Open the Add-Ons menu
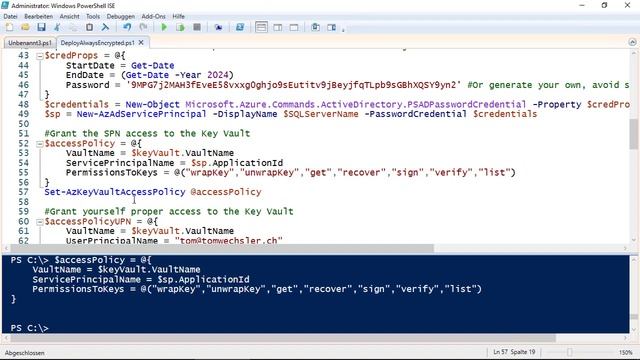 click(x=153, y=16)
